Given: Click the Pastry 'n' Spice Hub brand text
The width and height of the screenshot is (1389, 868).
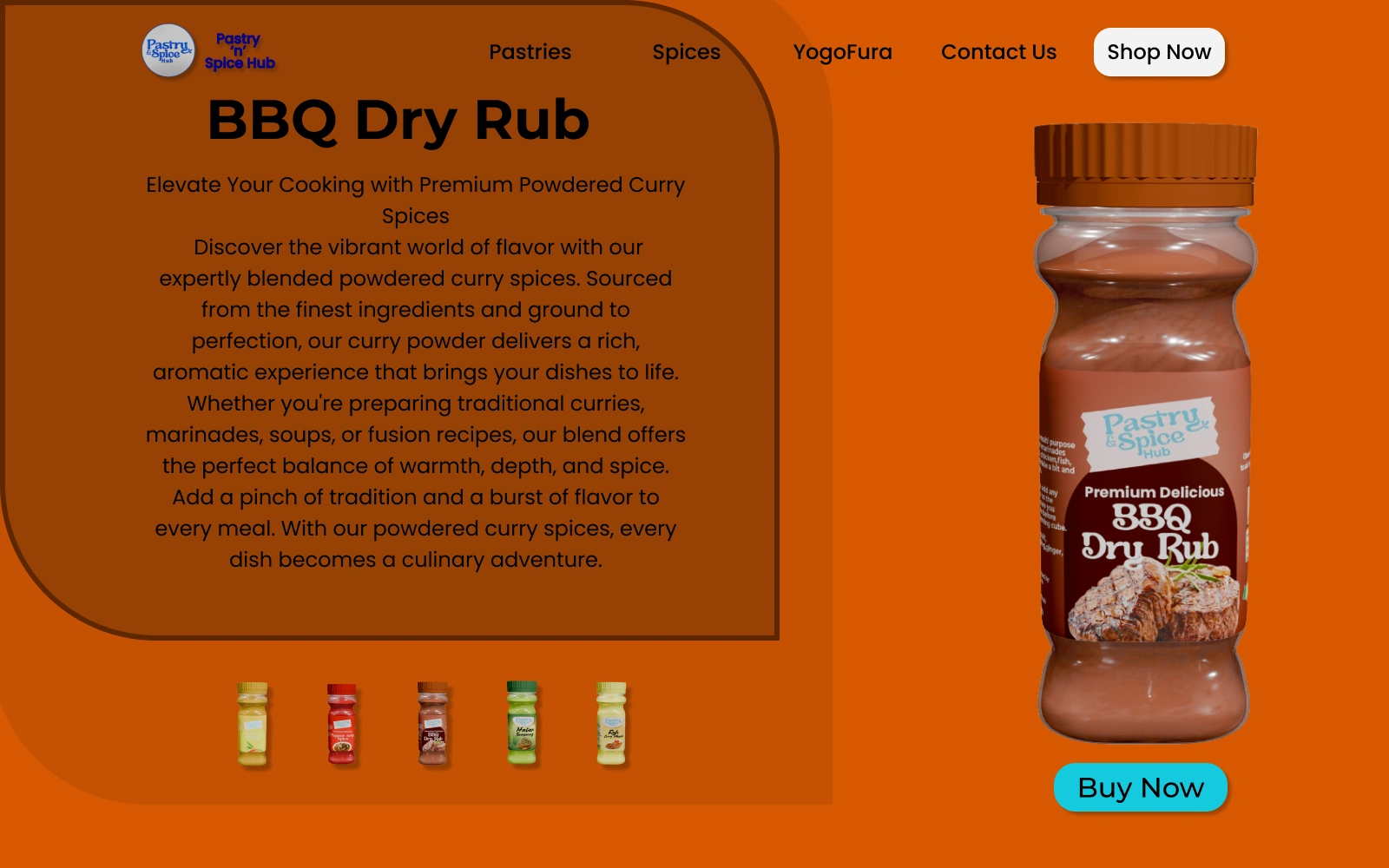Looking at the screenshot, I should click(240, 51).
